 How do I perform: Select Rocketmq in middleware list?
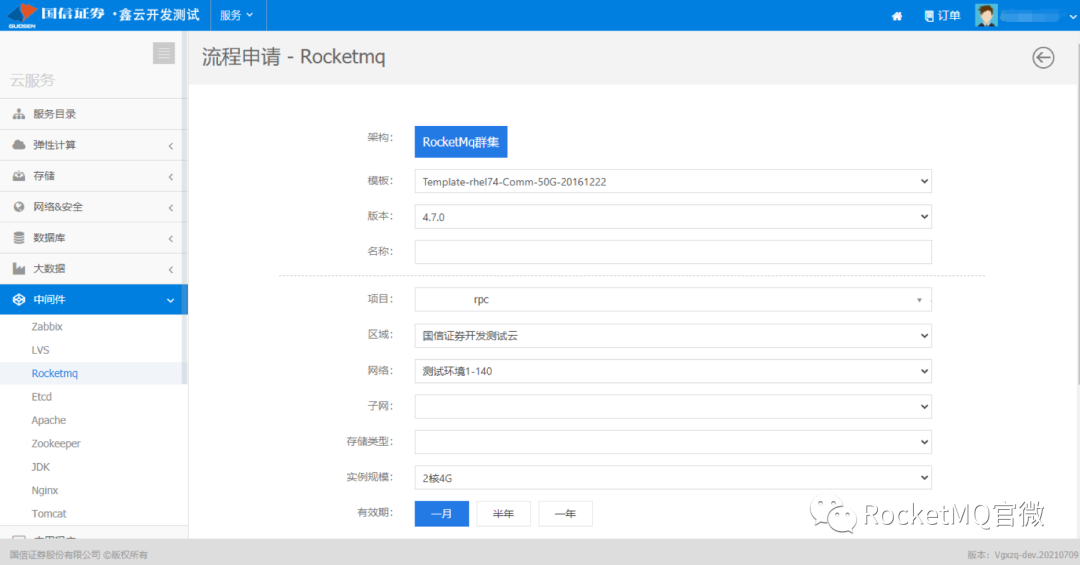click(54, 373)
